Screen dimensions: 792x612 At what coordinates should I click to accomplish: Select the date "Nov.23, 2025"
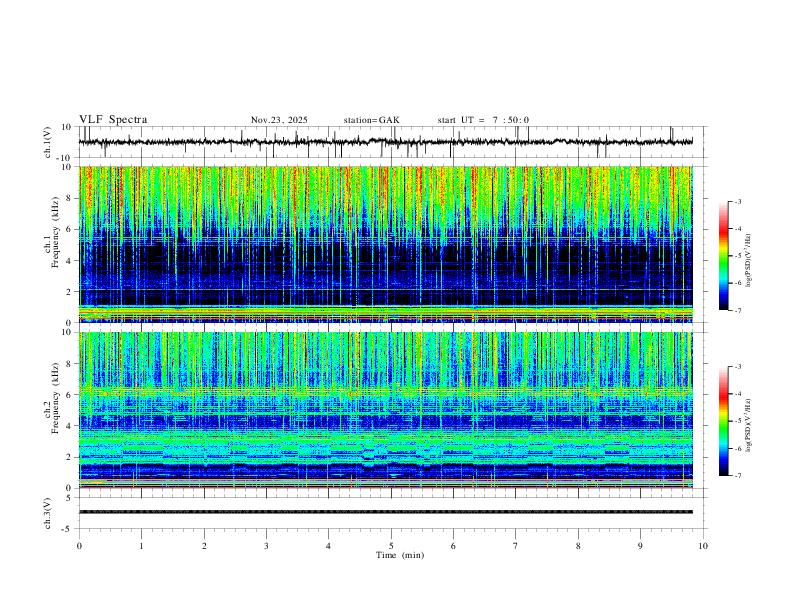279,120
